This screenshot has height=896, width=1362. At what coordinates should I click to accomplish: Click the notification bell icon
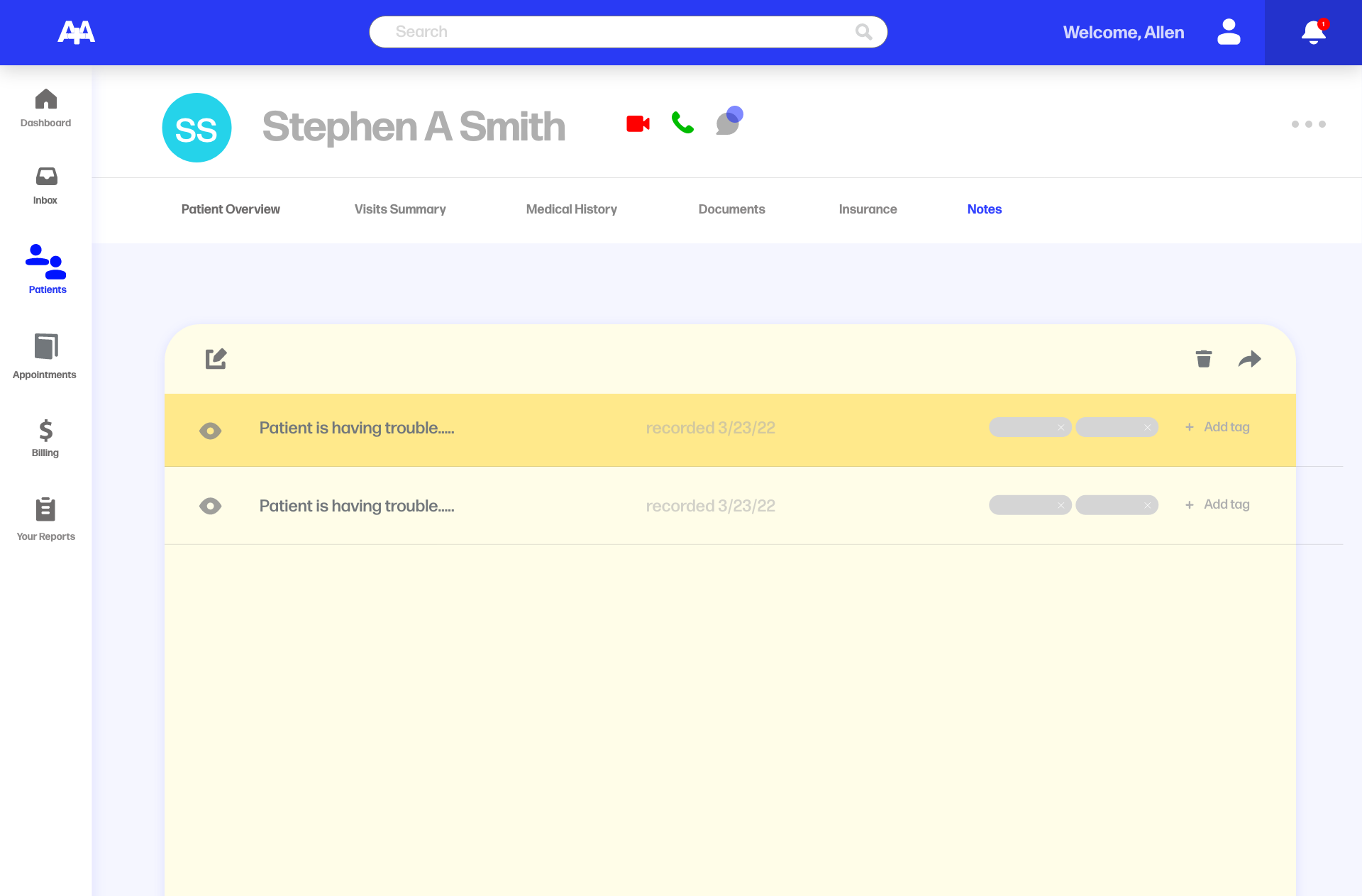(1313, 33)
